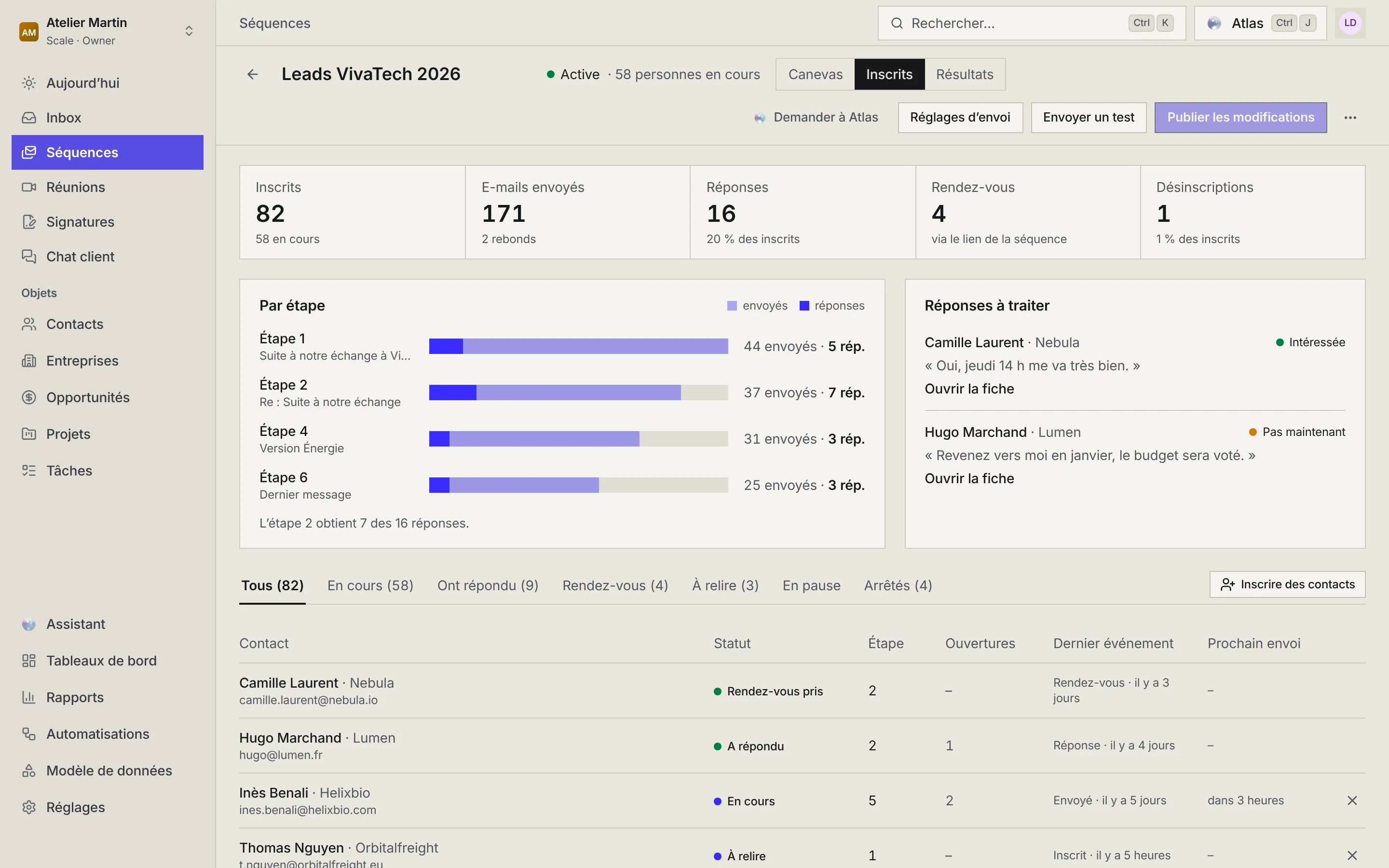This screenshot has height=868, width=1389.
Task: Open the Assistant in the sidebar
Action: (x=108, y=624)
